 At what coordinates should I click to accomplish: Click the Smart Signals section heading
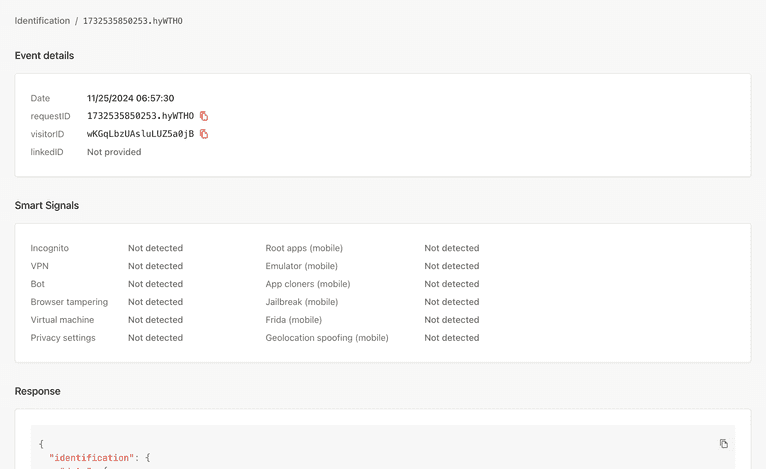pyautogui.click(x=47, y=205)
